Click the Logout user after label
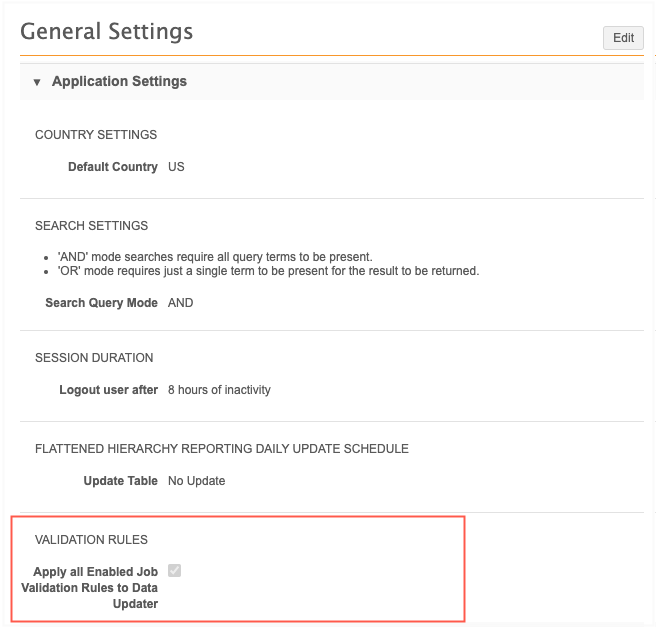The height and width of the screenshot is (627, 656). click(x=108, y=390)
